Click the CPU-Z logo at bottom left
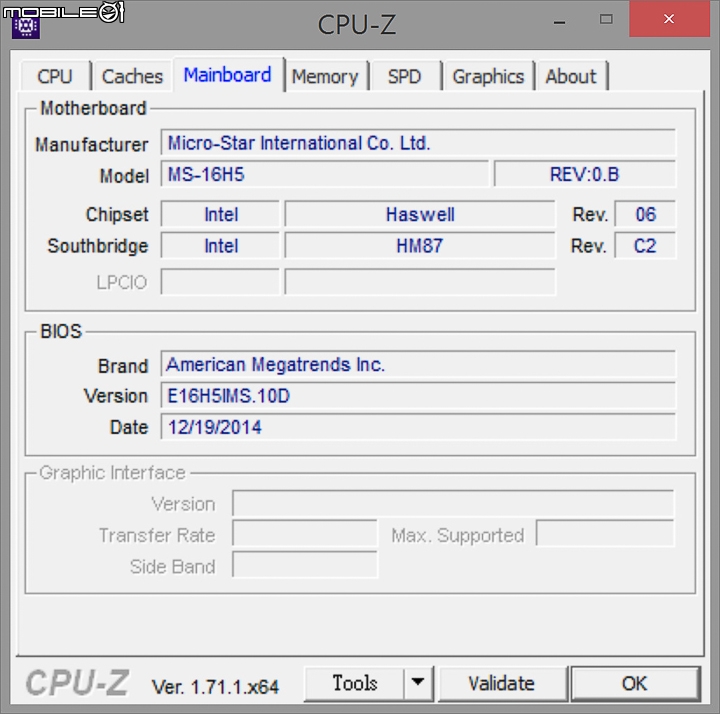This screenshot has height=714, width=720. 77,683
